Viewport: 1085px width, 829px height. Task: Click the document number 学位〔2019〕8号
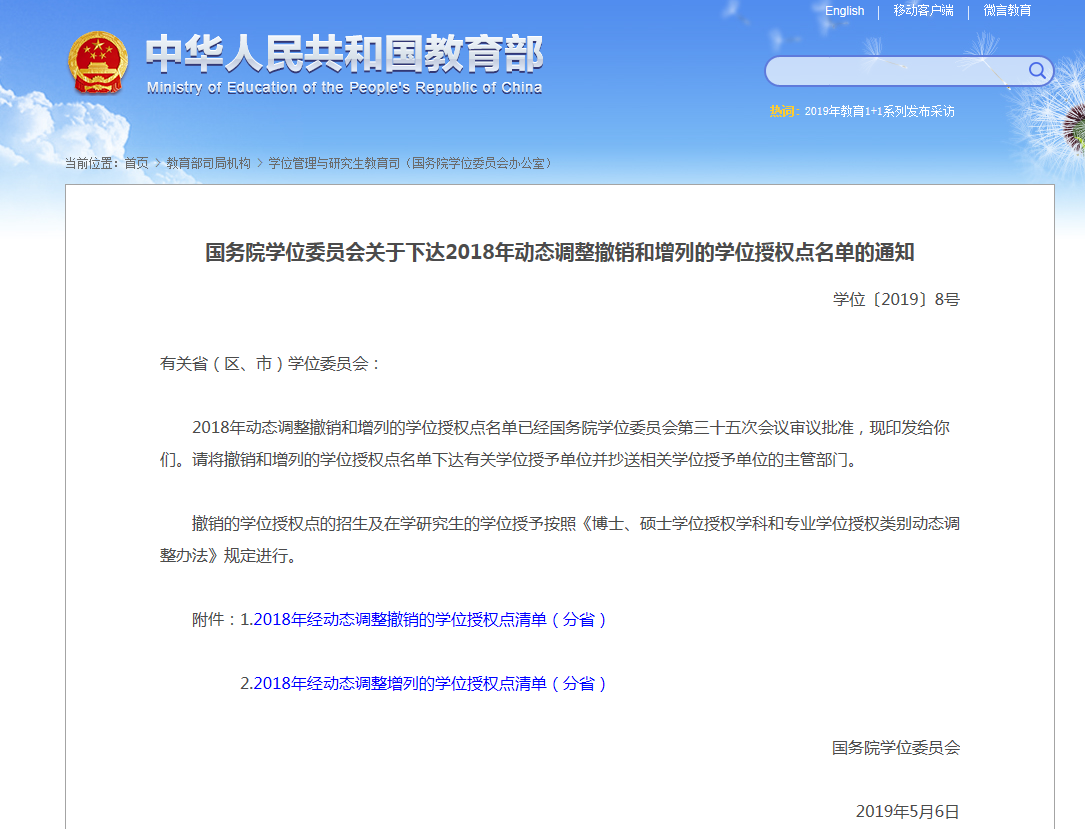coord(895,299)
